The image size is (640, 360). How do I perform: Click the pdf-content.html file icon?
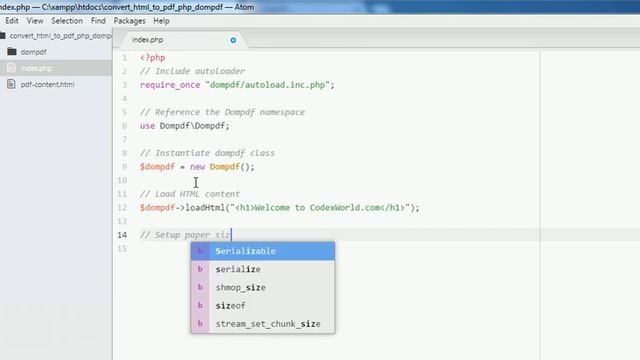tap(11, 84)
